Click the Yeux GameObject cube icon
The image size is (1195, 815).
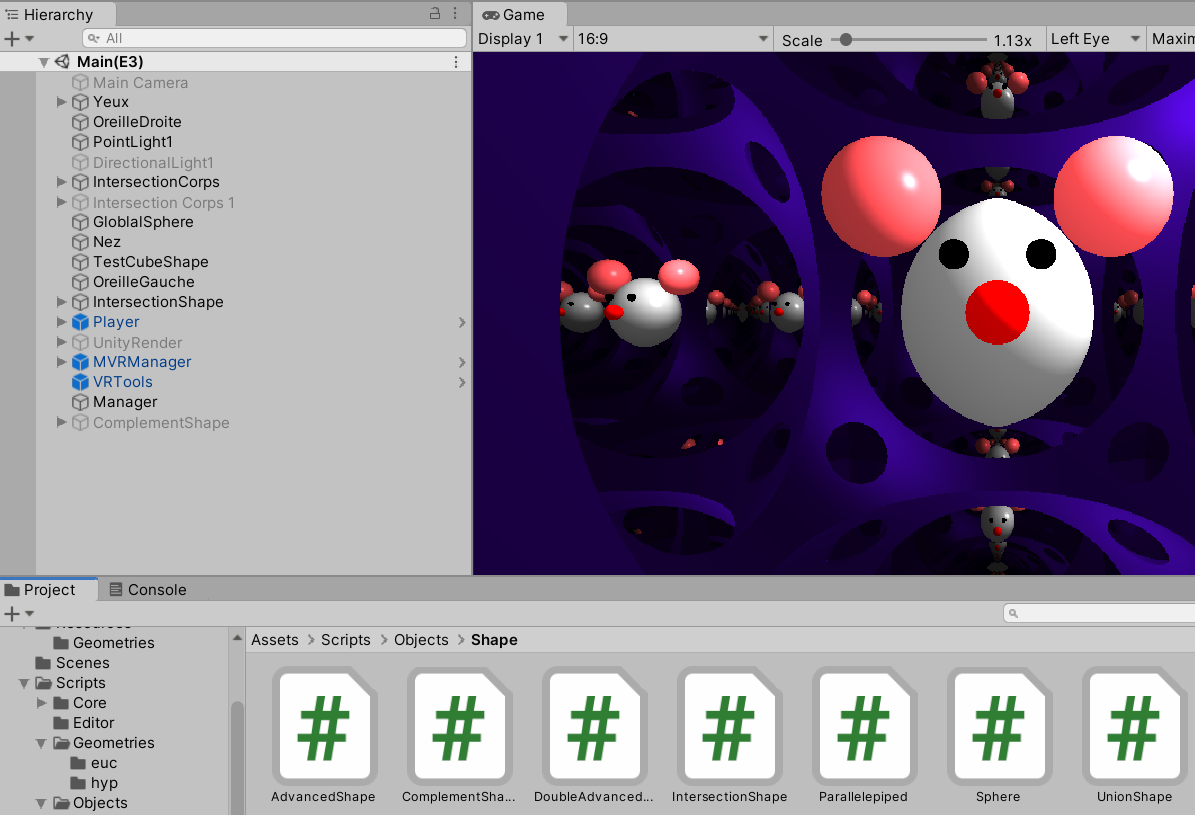[x=80, y=102]
